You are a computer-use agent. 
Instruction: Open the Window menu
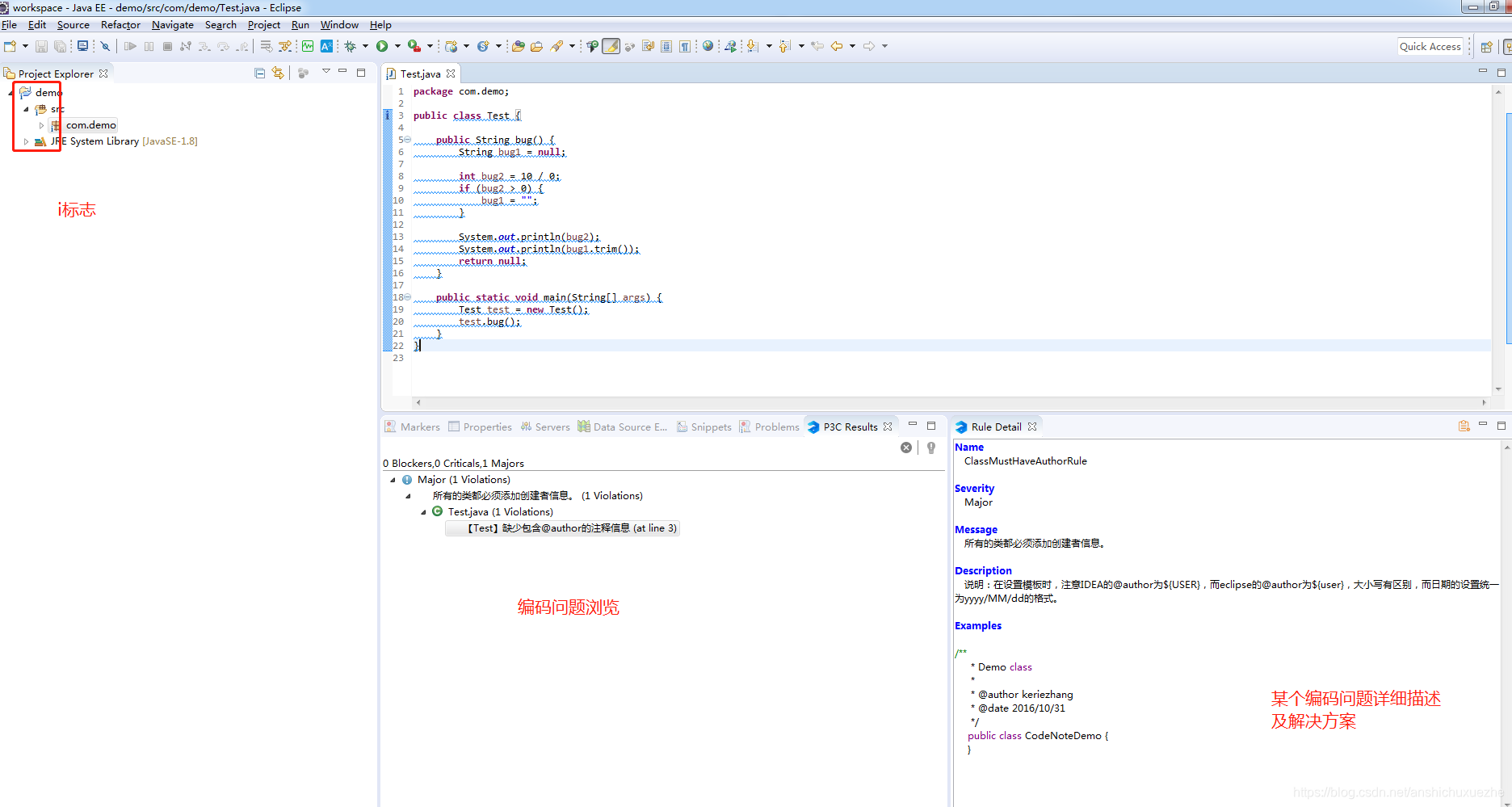coord(338,25)
